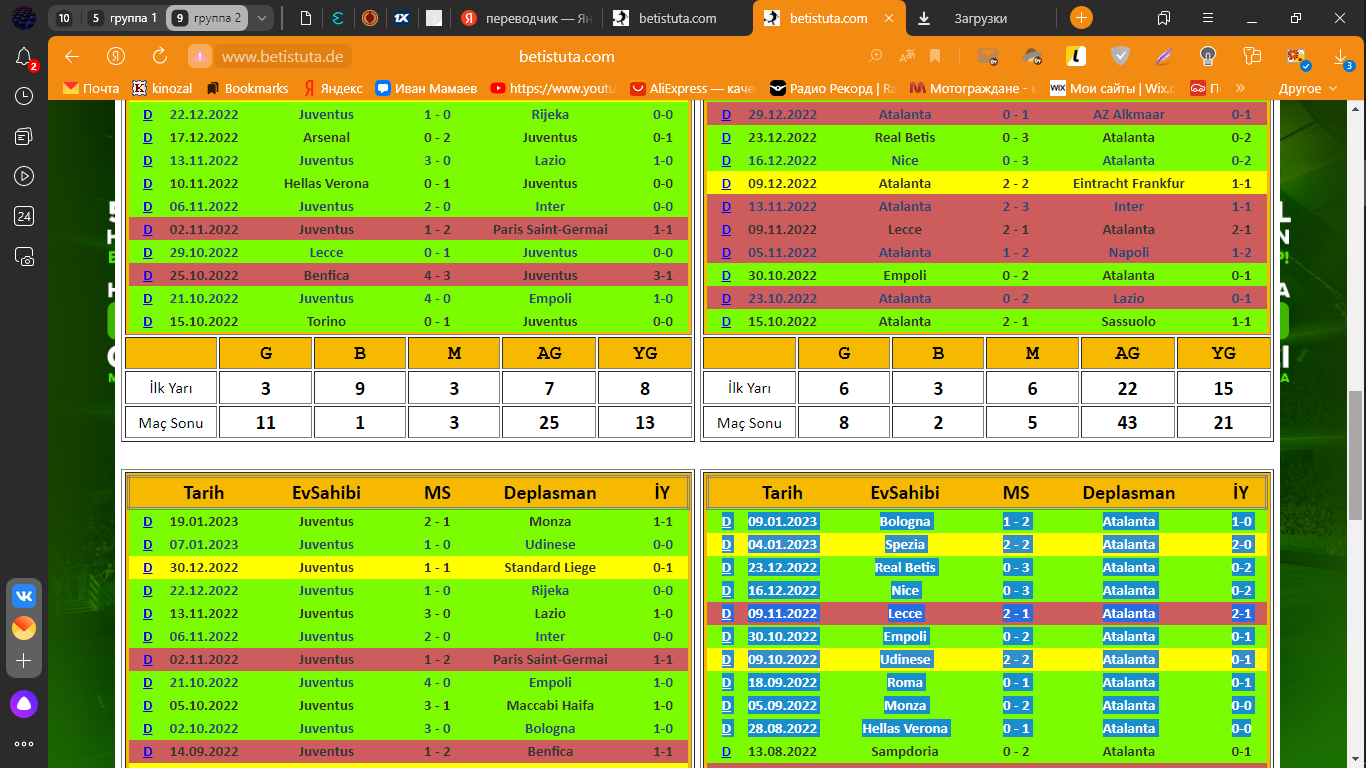Select tab group "группа 1"

(x=121, y=18)
